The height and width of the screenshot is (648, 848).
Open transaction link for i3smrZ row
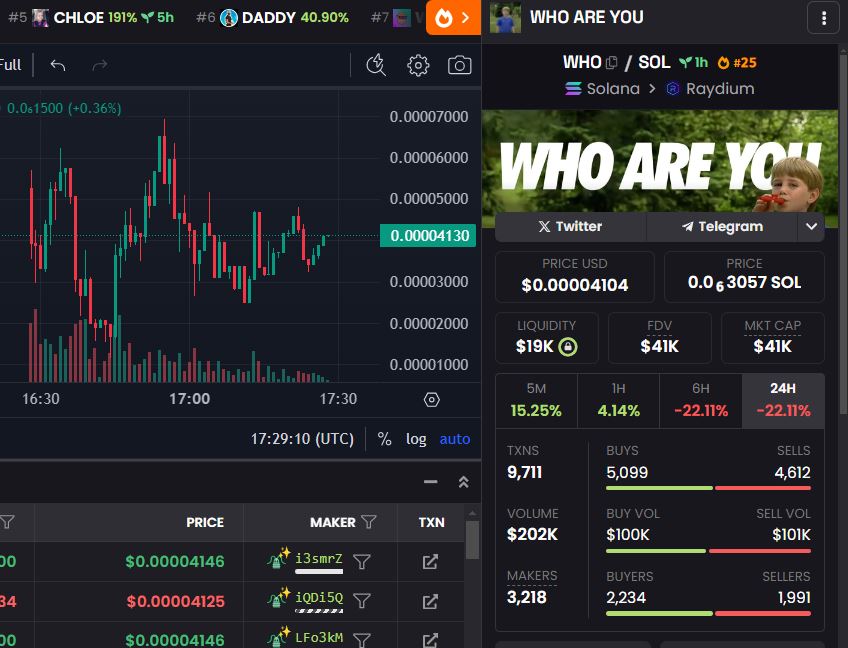click(x=430, y=562)
